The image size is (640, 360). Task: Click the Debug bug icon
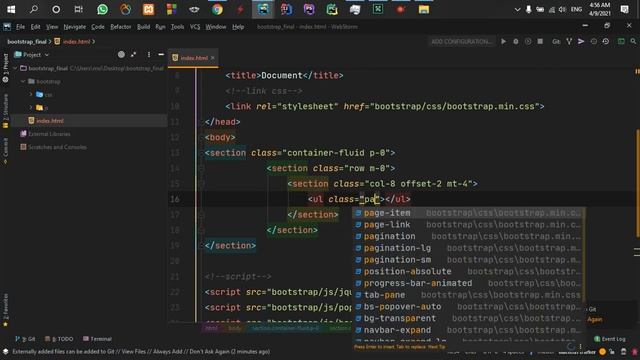click(x=516, y=41)
